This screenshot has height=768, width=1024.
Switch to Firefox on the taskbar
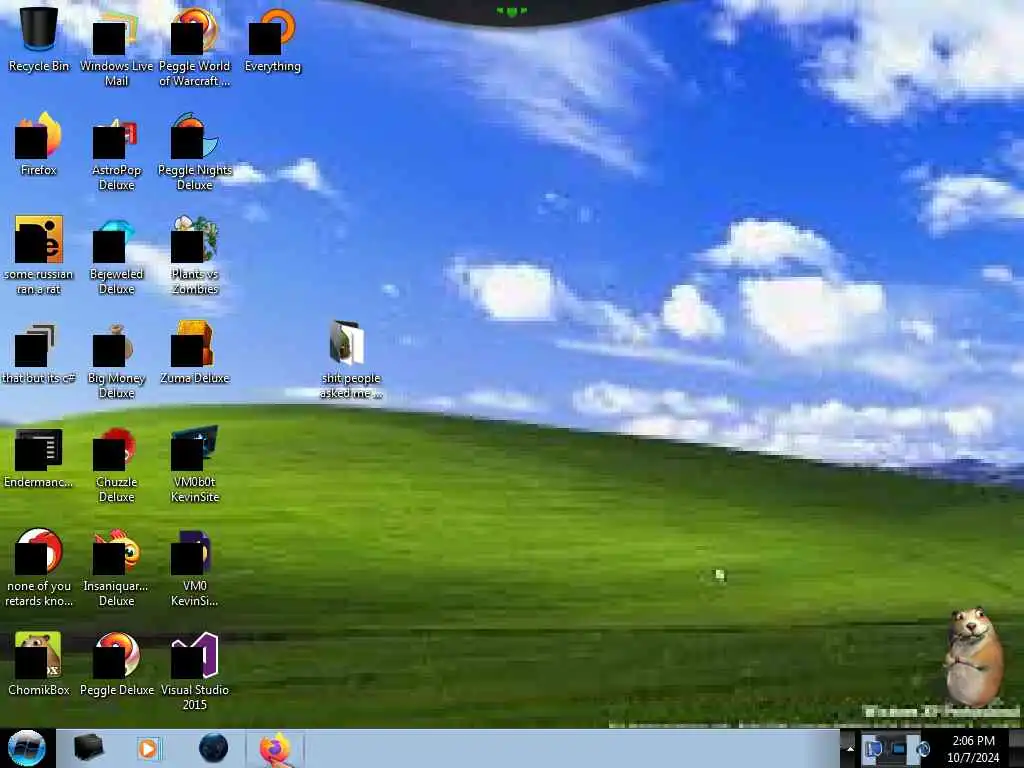pos(275,748)
